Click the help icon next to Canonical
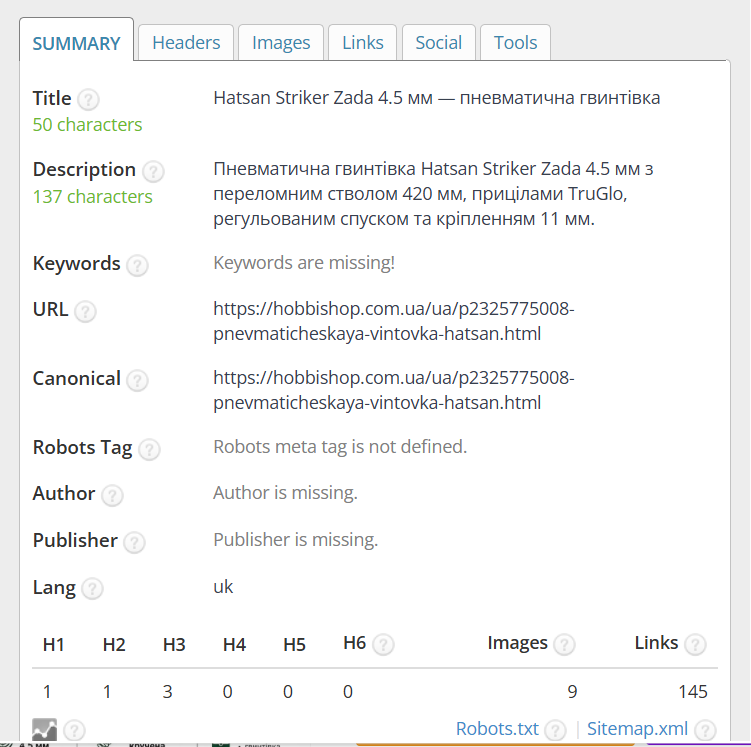Image resolution: width=751 pixels, height=747 pixels. (137, 381)
